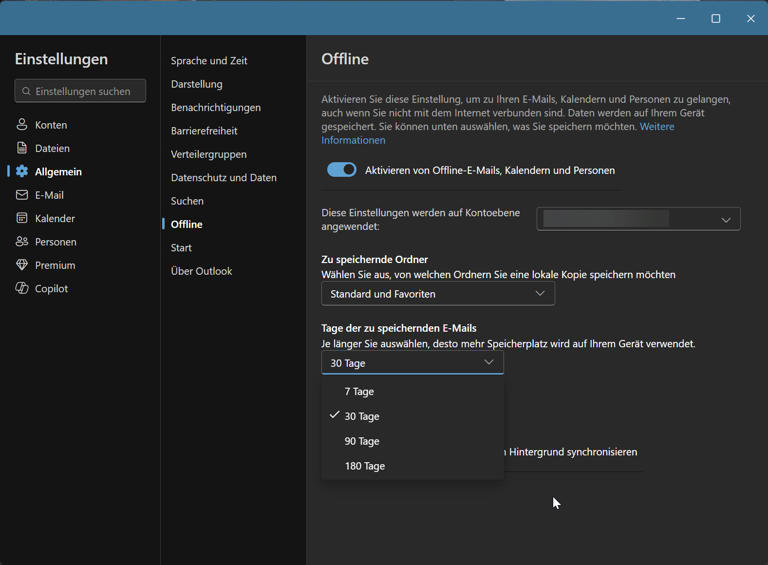Open Sprache und Zeit settings
The width and height of the screenshot is (768, 565).
point(209,61)
